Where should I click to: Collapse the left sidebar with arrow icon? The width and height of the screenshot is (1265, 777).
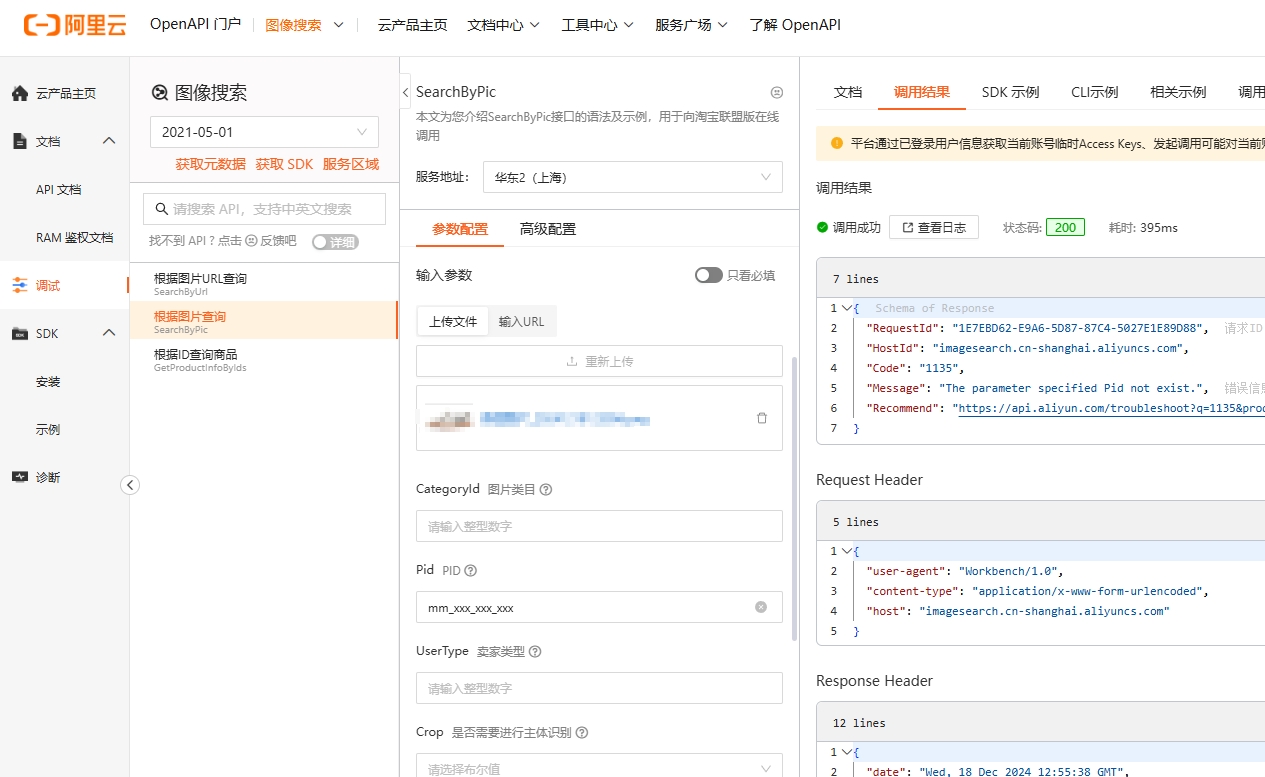[130, 485]
